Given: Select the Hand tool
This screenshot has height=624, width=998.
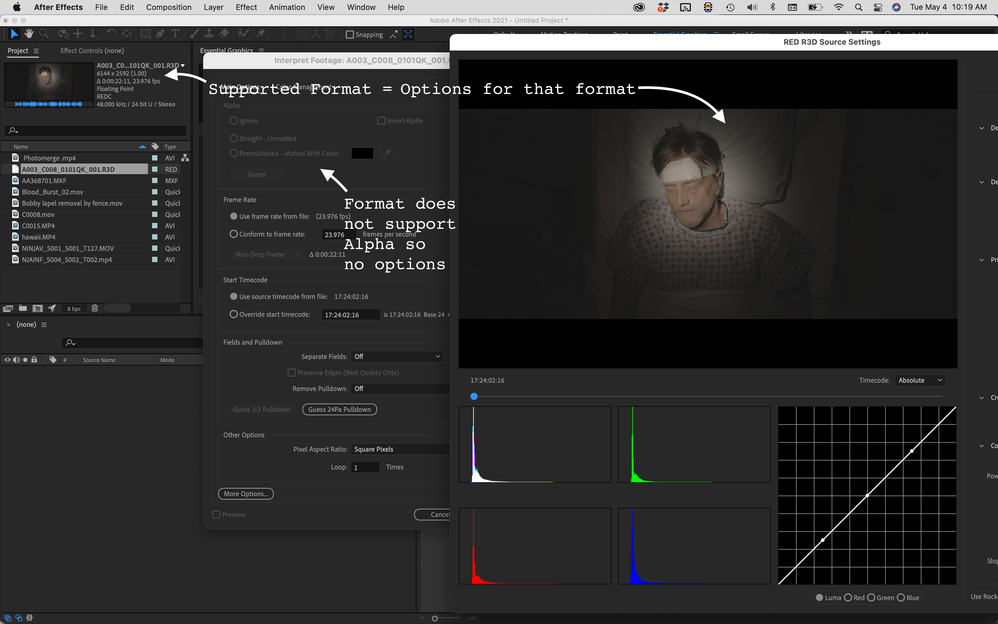Looking at the screenshot, I should tap(29, 34).
